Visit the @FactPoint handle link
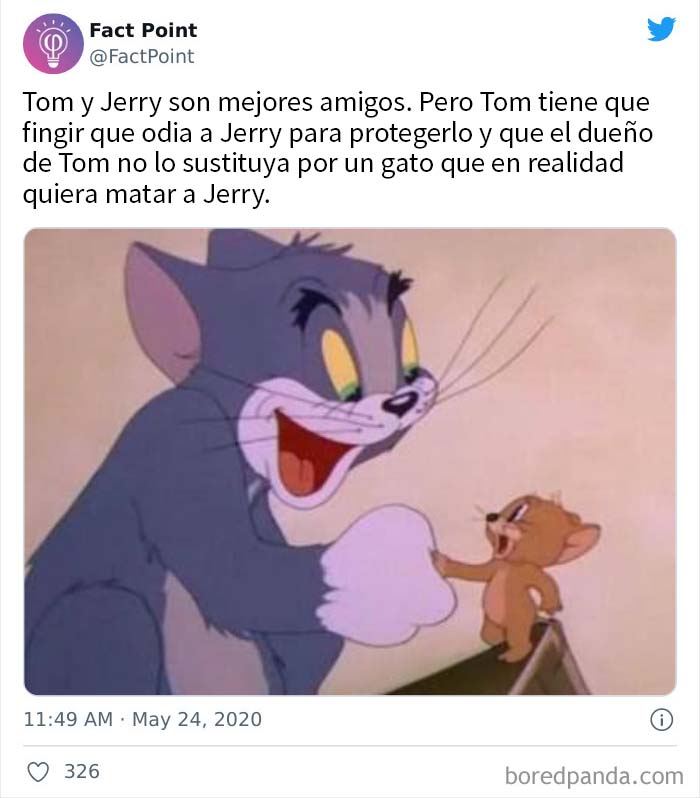700x798 pixels. [x=142, y=56]
